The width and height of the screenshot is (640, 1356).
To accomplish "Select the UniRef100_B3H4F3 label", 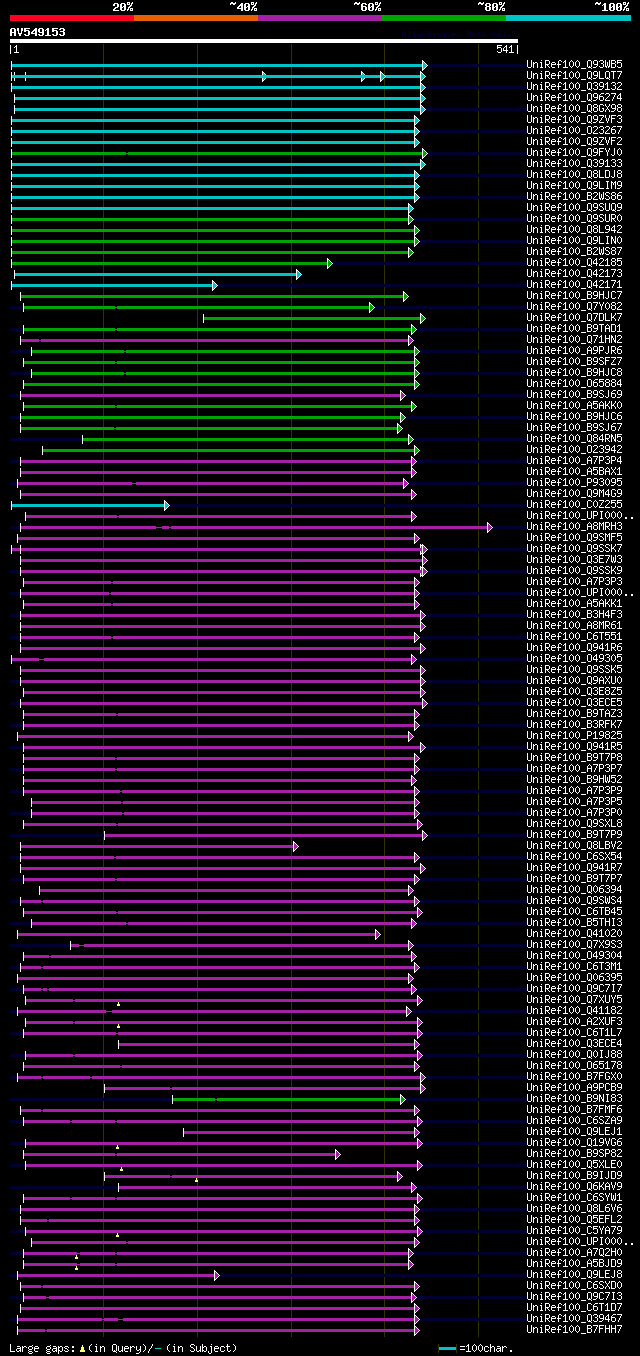I will (574, 615).
